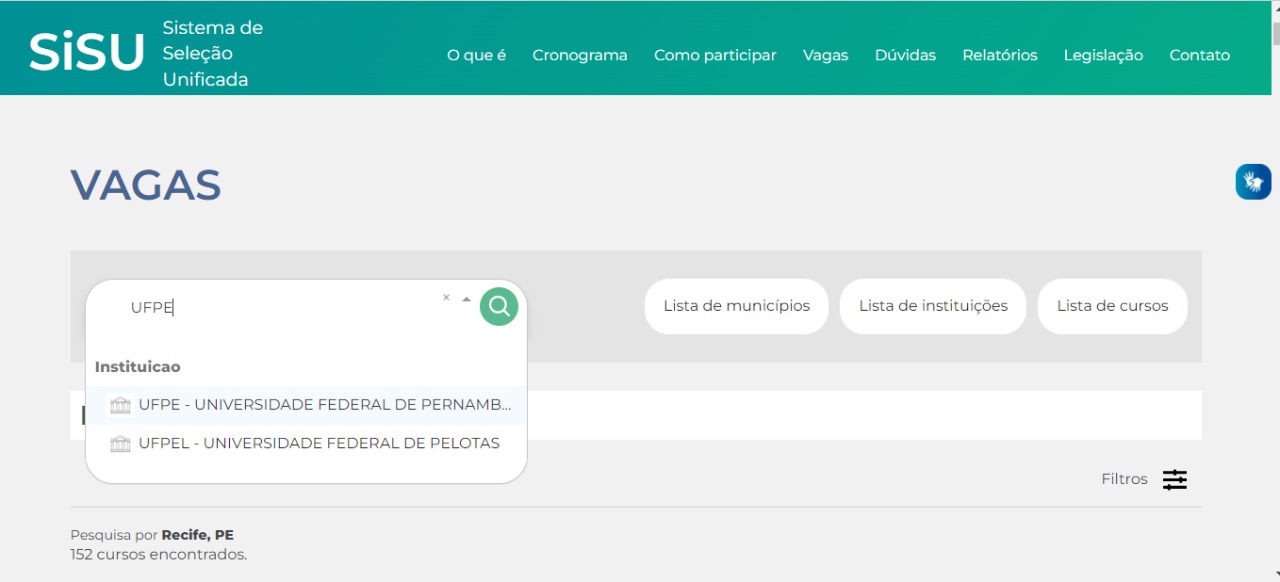Click the VAGAS page heading

click(x=146, y=185)
